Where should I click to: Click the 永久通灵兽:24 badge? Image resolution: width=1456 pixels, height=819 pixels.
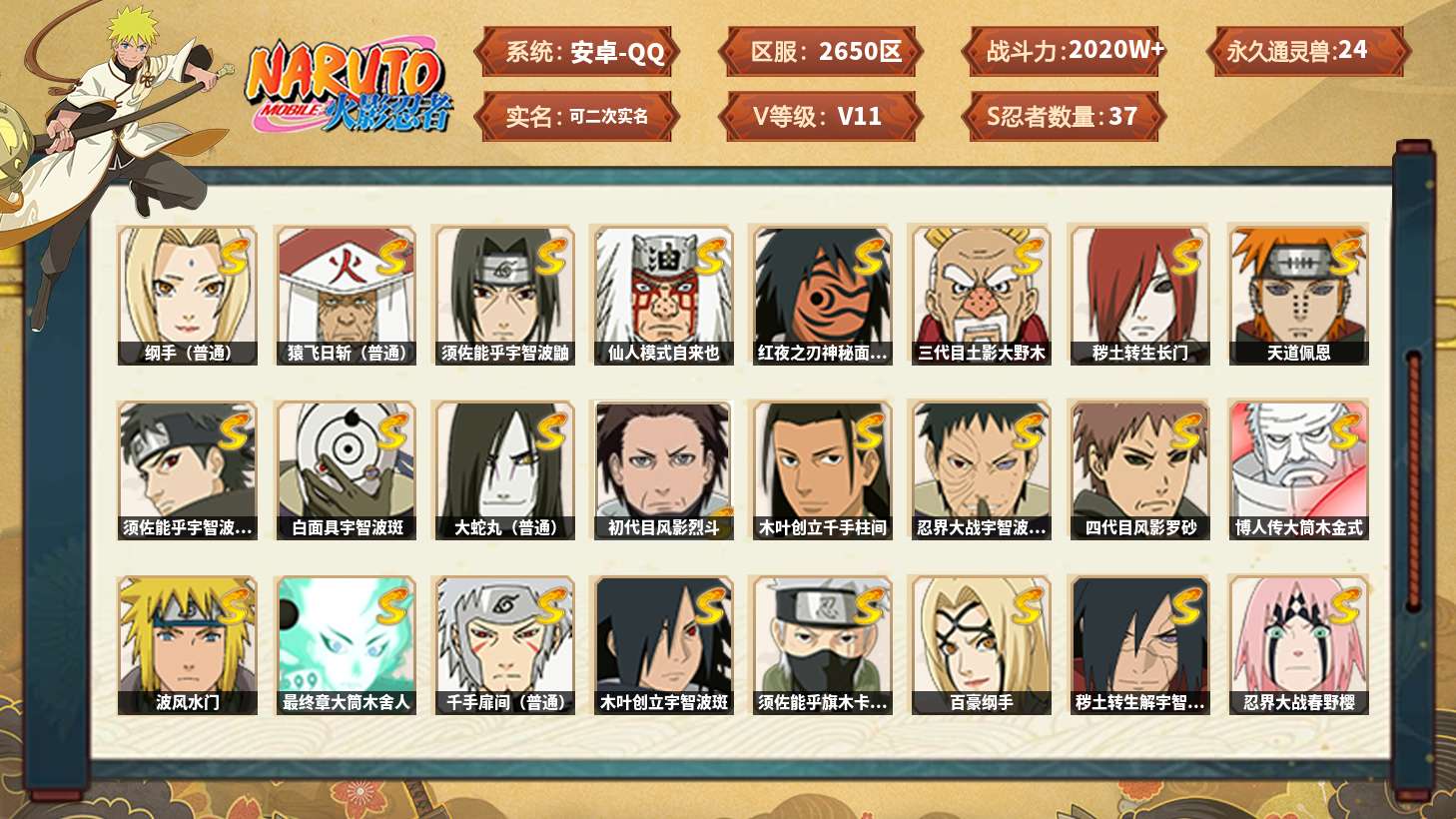(1307, 51)
